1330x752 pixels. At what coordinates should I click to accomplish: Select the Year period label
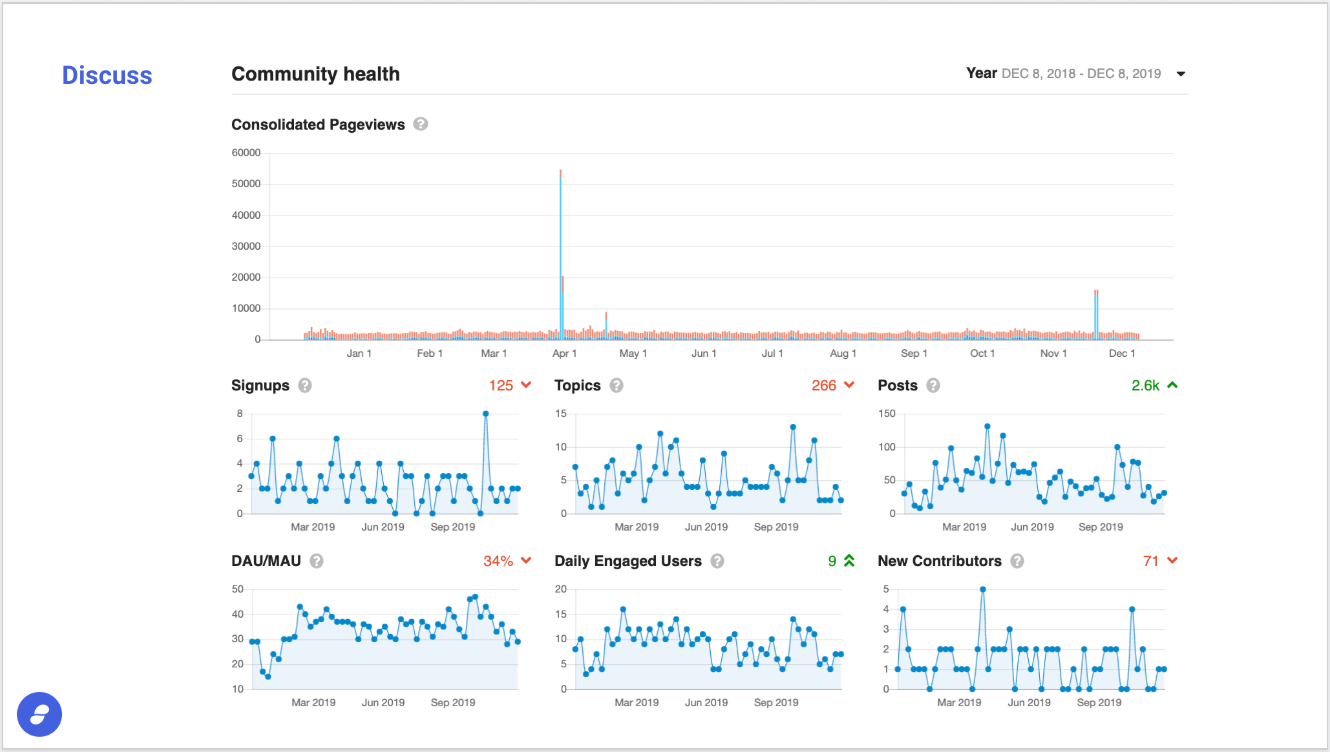pos(981,73)
